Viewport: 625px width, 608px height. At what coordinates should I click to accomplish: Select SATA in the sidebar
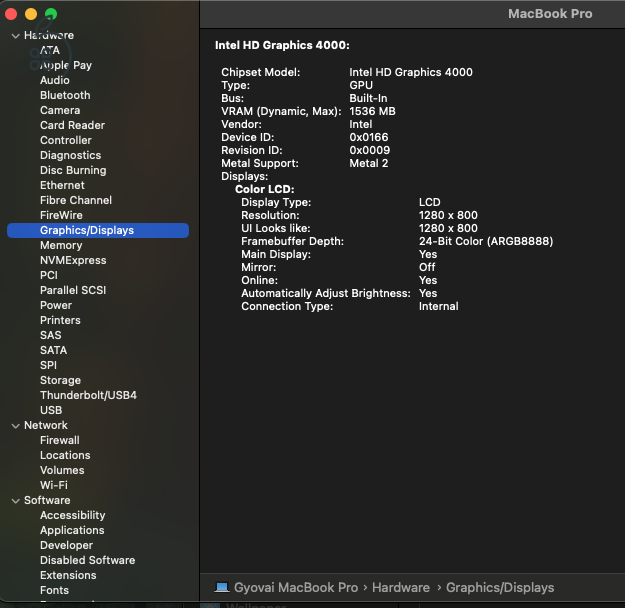point(53,350)
